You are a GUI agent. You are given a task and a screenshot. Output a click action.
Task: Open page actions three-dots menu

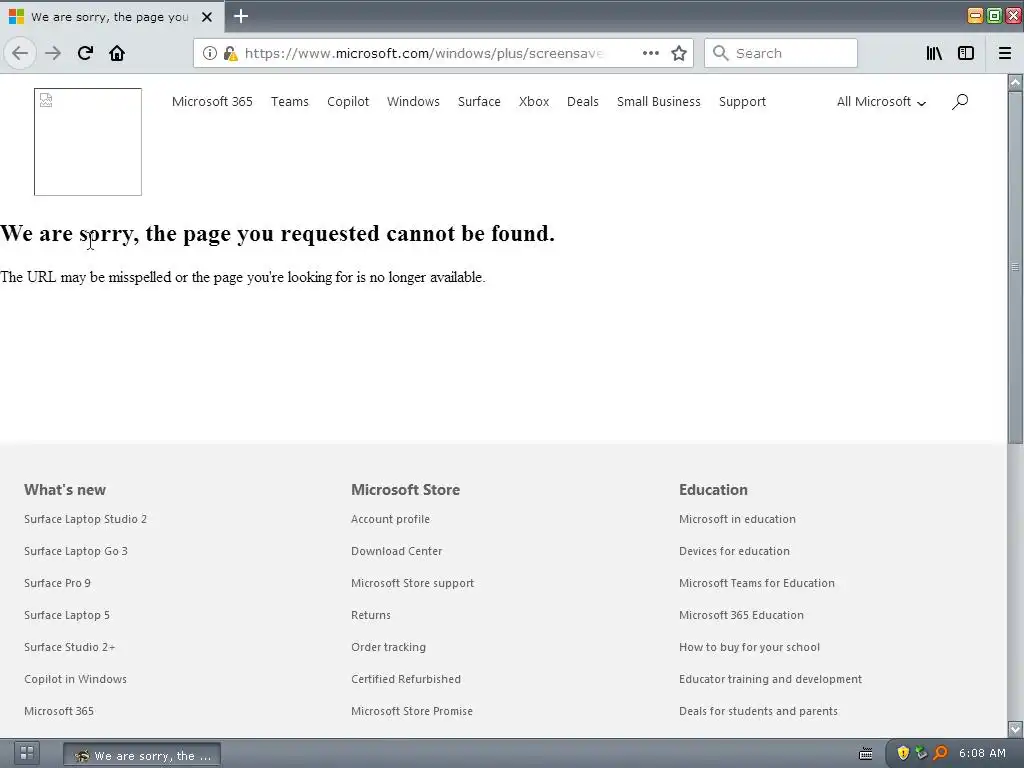(x=650, y=53)
